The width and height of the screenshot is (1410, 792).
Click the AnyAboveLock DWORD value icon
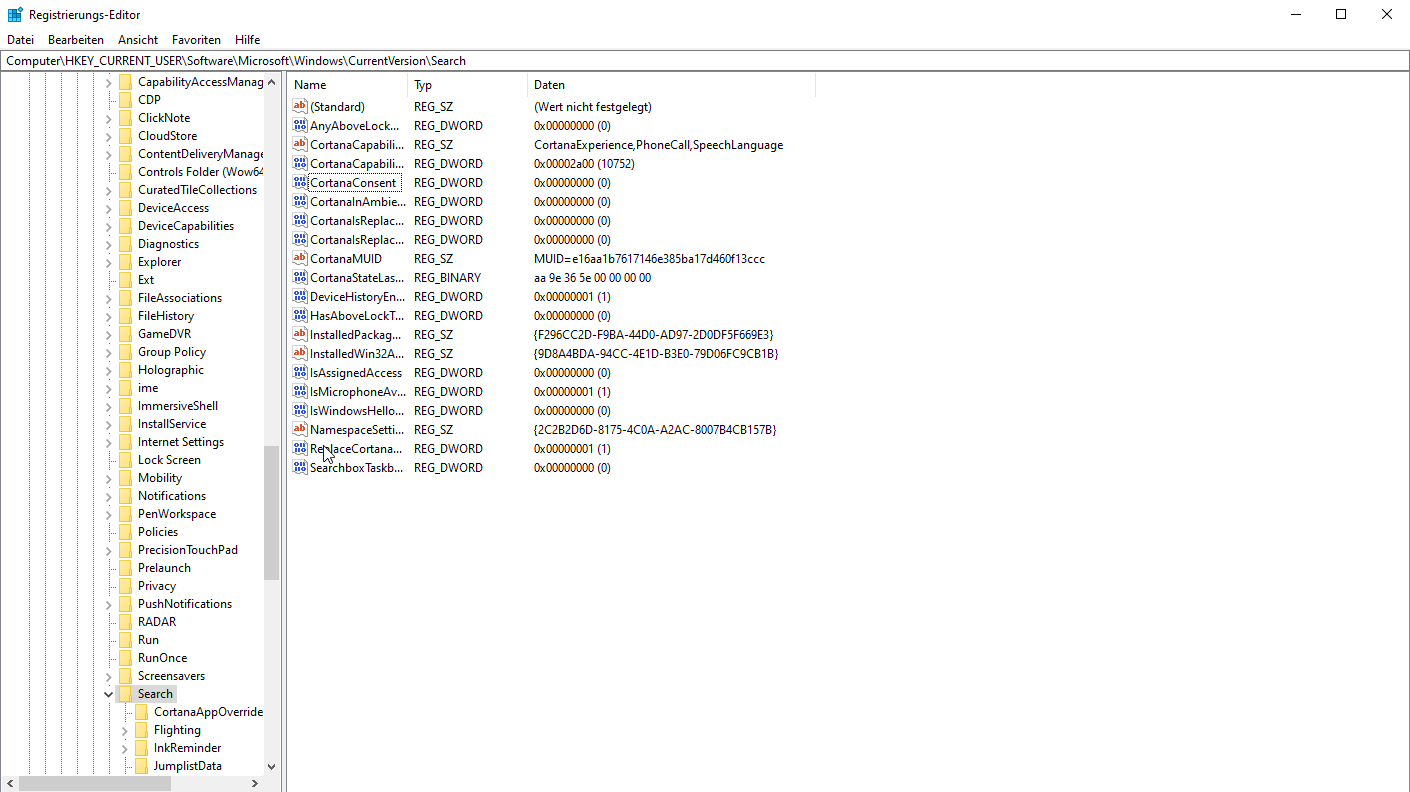click(x=300, y=126)
